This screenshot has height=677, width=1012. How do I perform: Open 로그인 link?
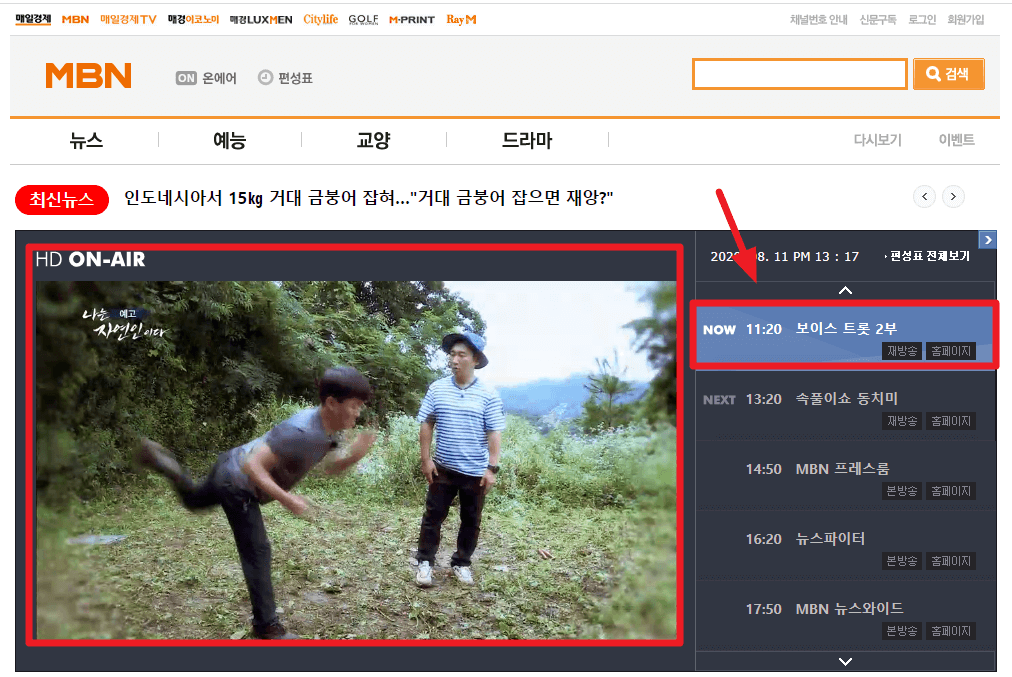[x=922, y=19]
